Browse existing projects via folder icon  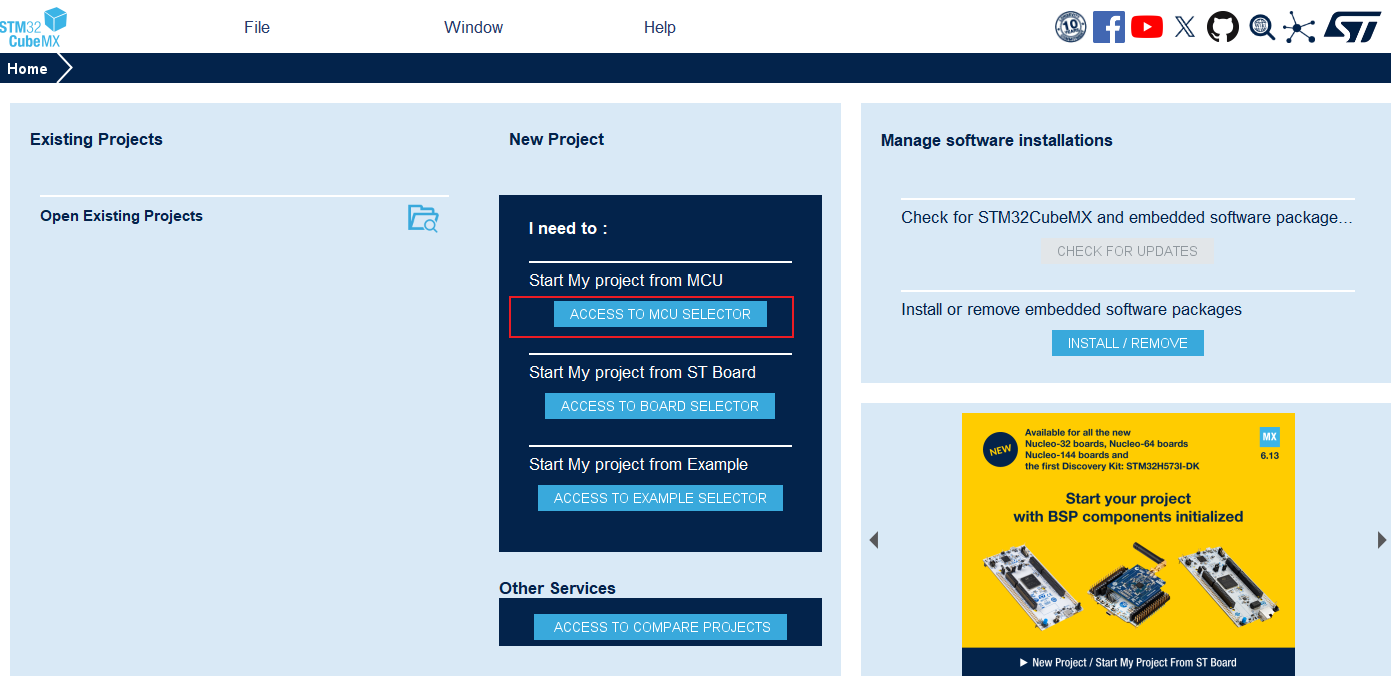(423, 218)
